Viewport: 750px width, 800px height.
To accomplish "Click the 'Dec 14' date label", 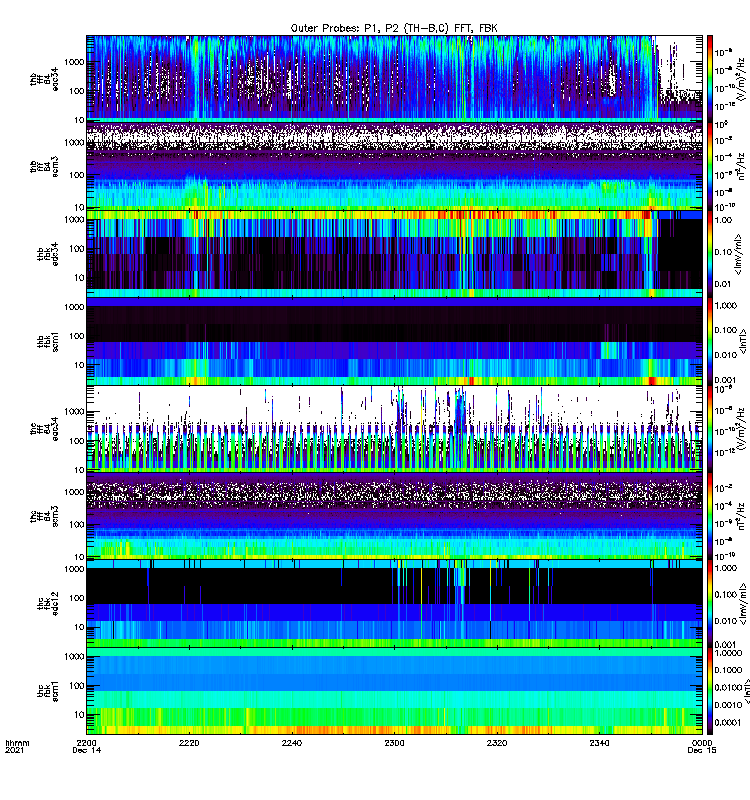I will tap(87, 750).
